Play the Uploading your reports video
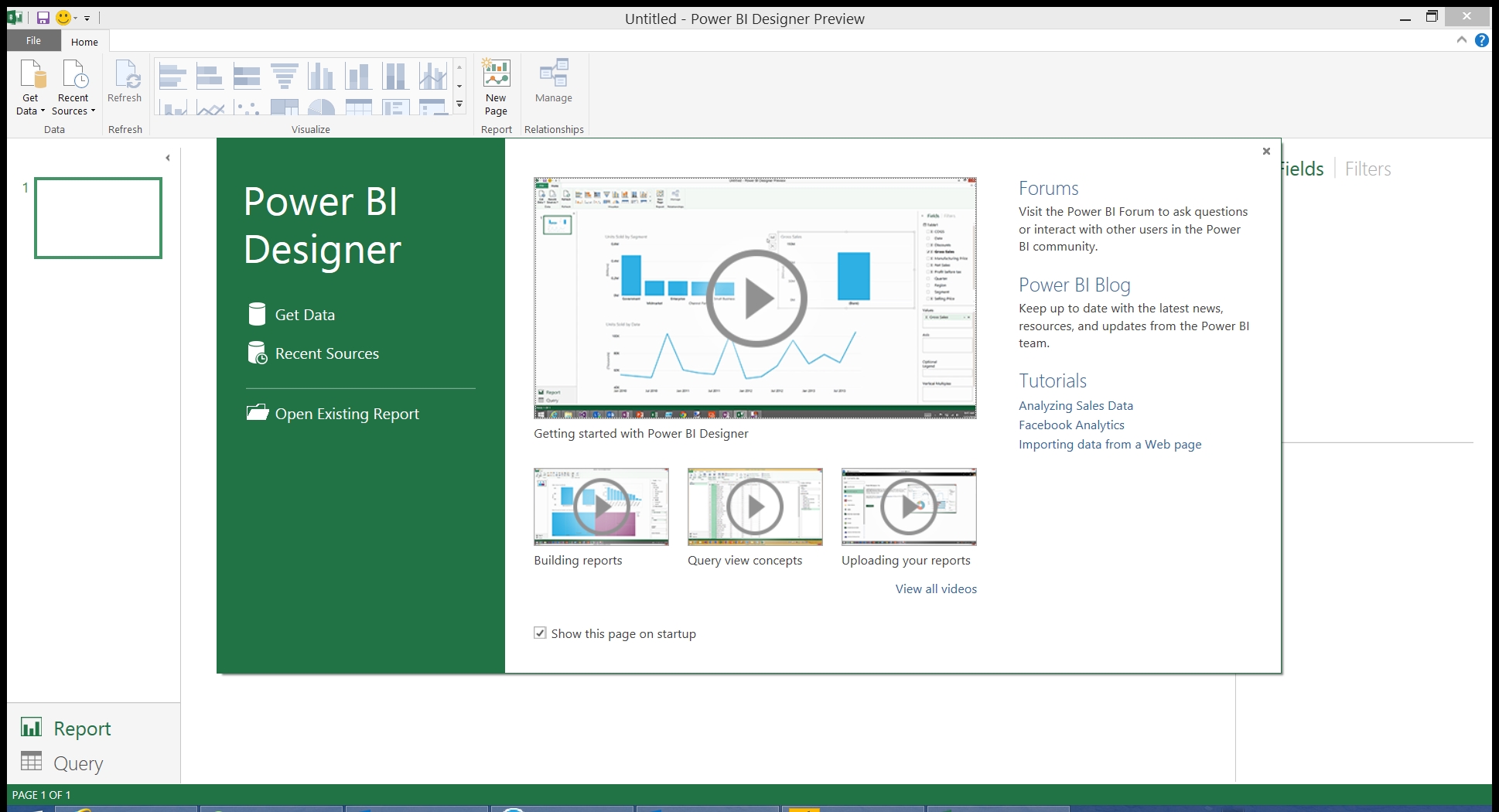The height and width of the screenshot is (812, 1499). pyautogui.click(x=909, y=507)
